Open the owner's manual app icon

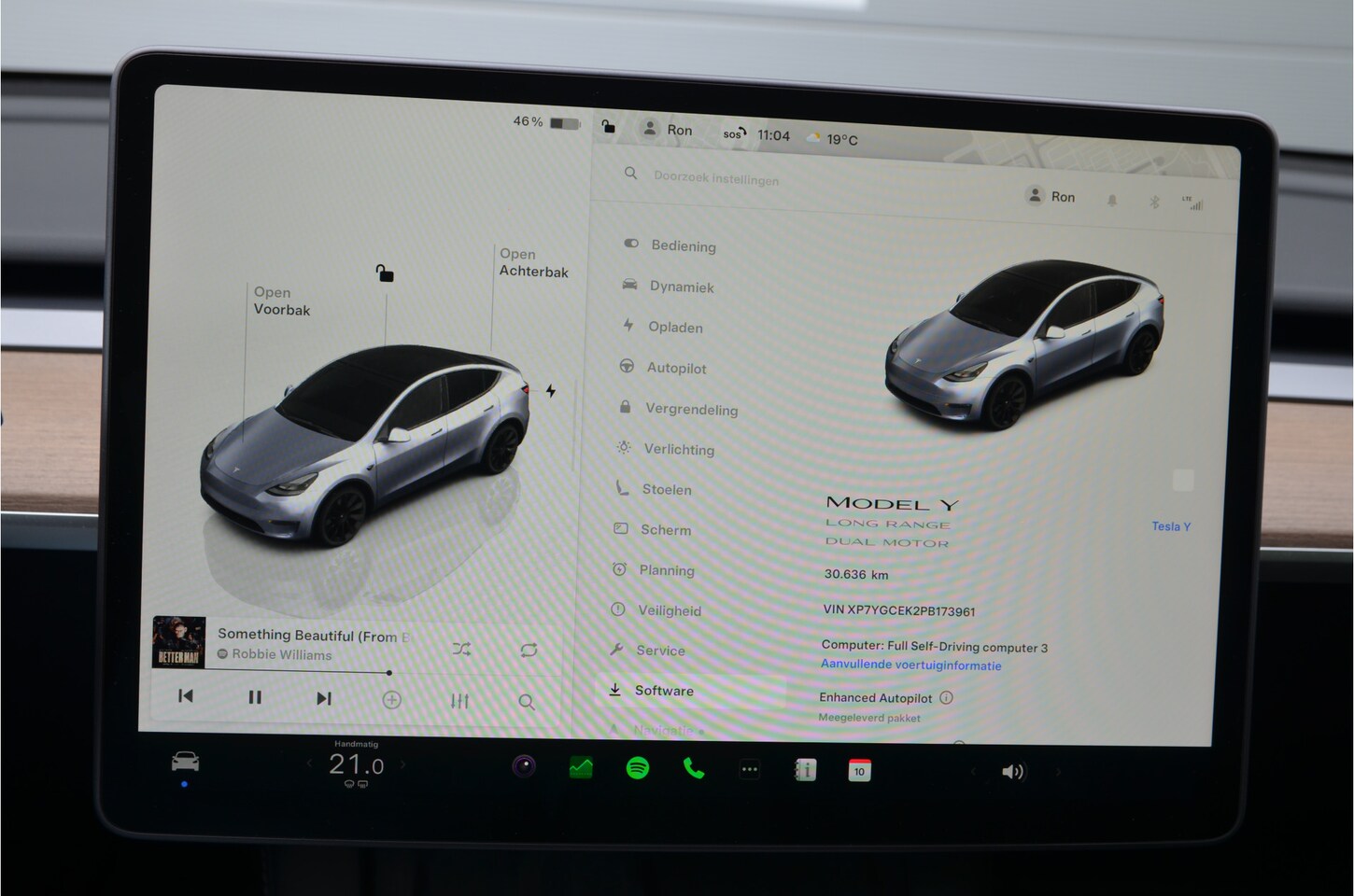click(x=805, y=770)
